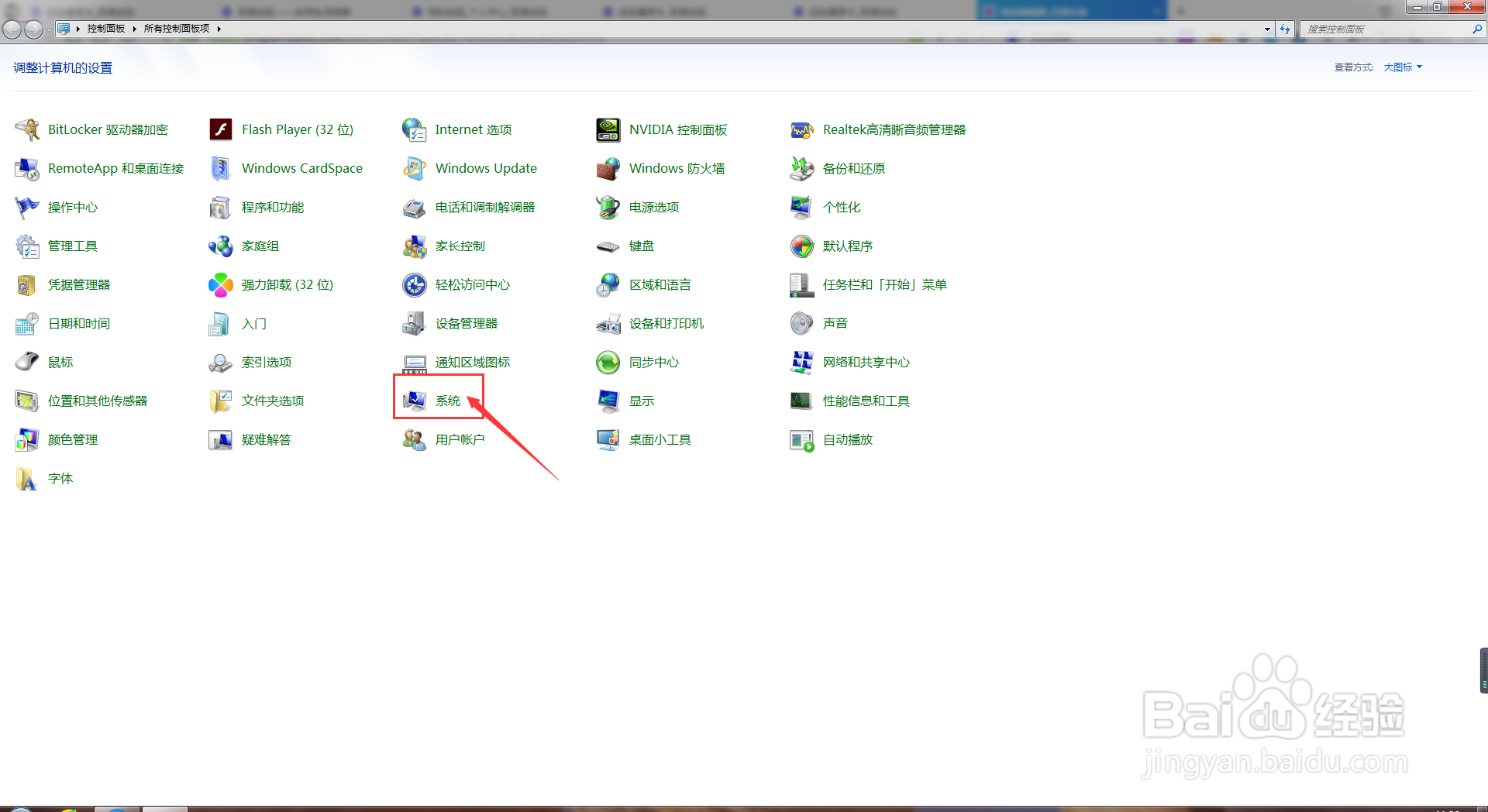Click the address bar refresh button

1285,29
